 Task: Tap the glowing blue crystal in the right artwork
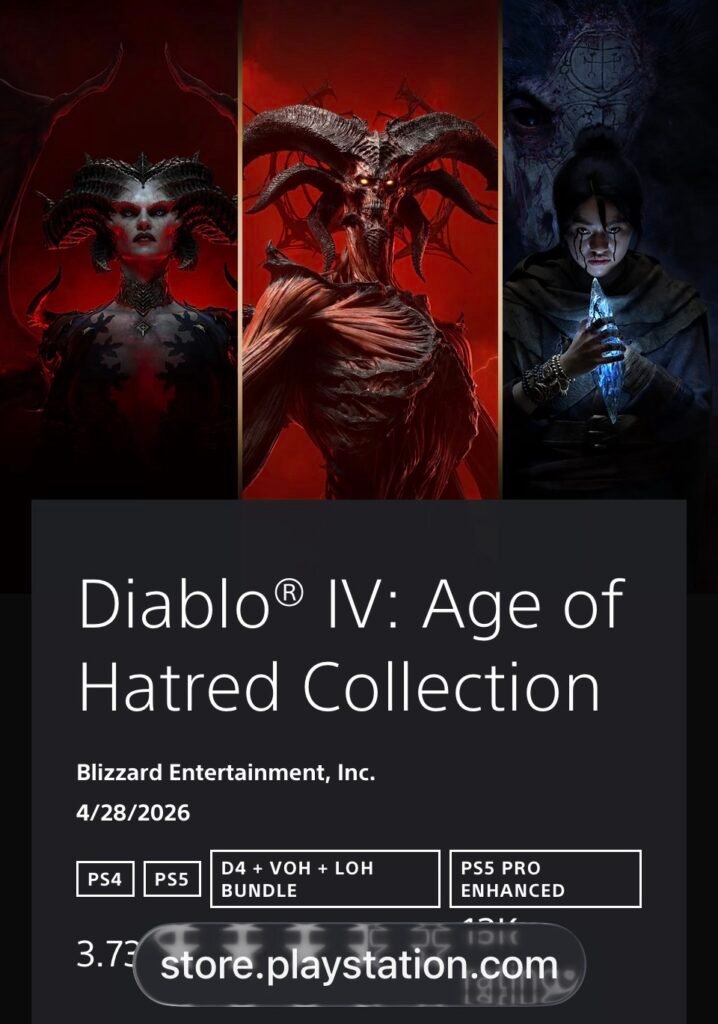click(x=608, y=349)
